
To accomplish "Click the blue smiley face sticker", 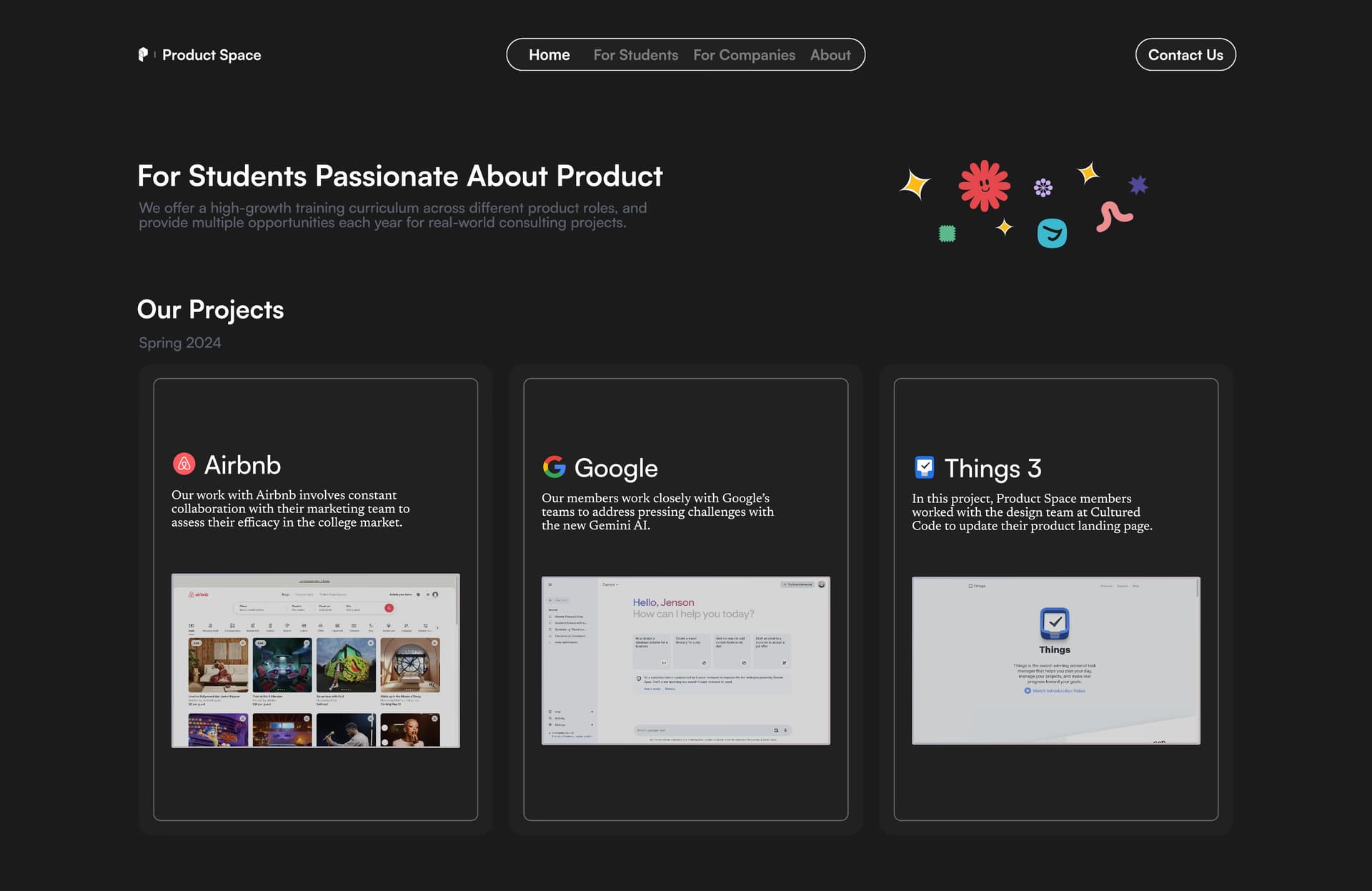I will pyautogui.click(x=1052, y=233).
